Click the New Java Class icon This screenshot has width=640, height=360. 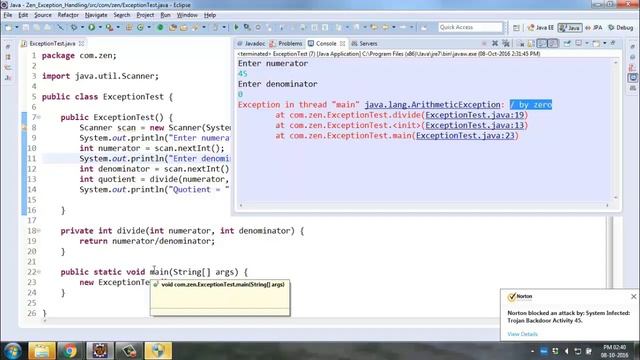click(x=140, y=27)
